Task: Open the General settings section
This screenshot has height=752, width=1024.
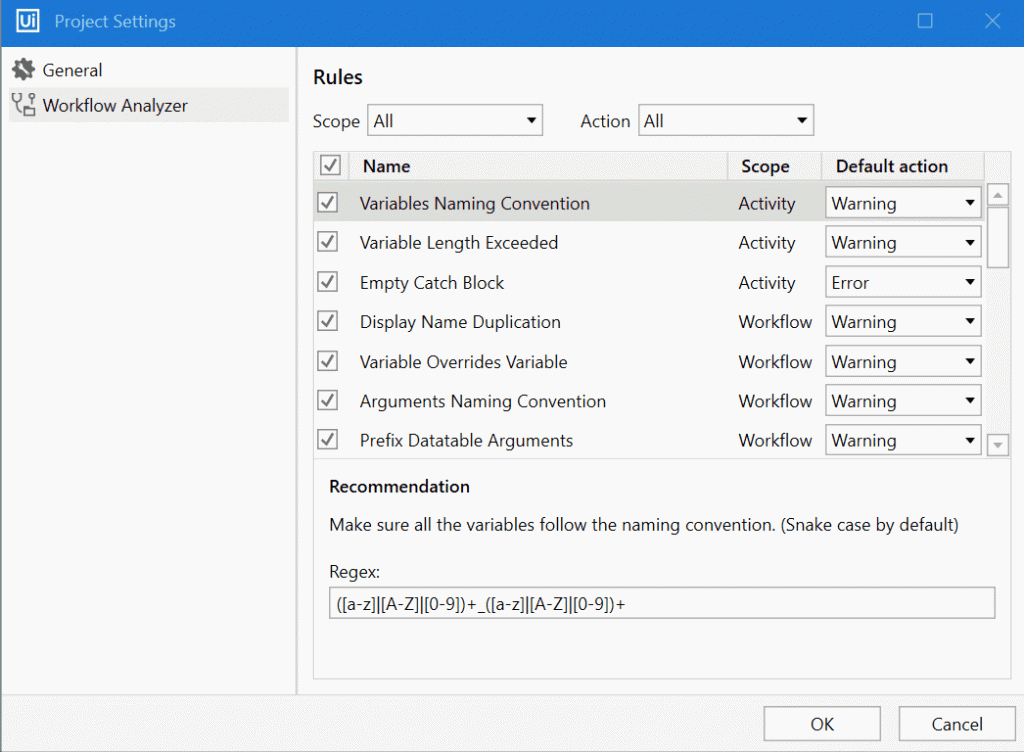Action: coord(149,70)
